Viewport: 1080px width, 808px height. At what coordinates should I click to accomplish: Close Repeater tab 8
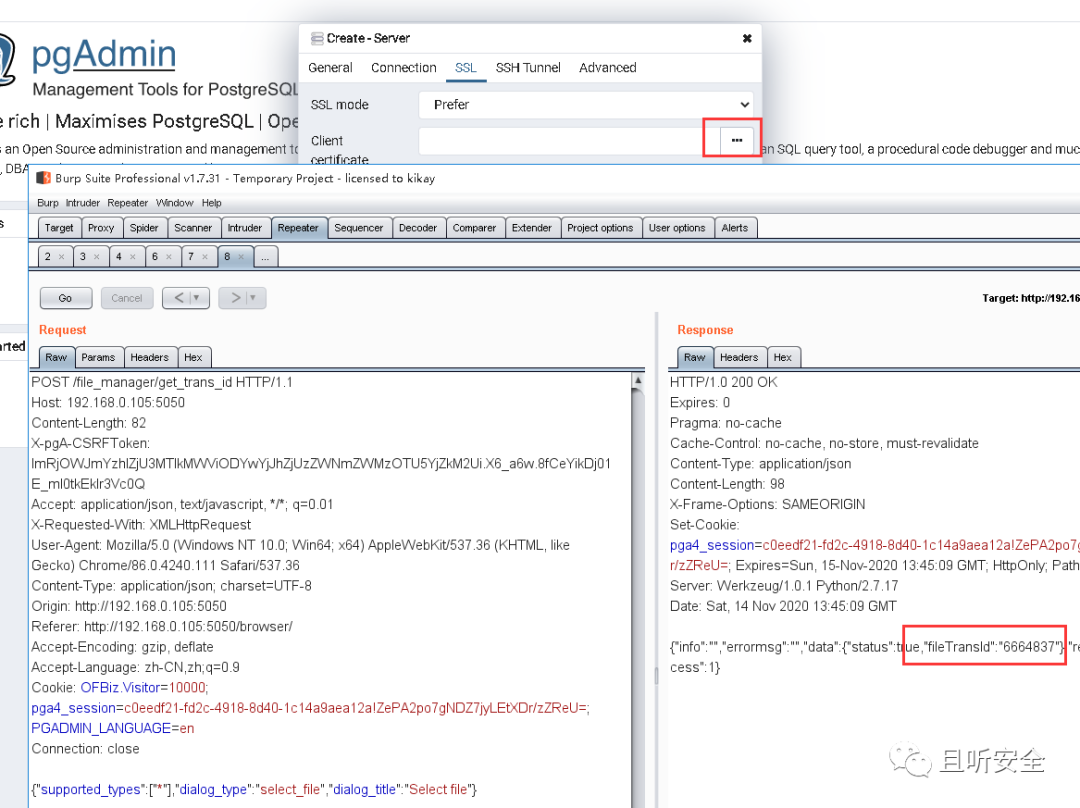(241, 257)
